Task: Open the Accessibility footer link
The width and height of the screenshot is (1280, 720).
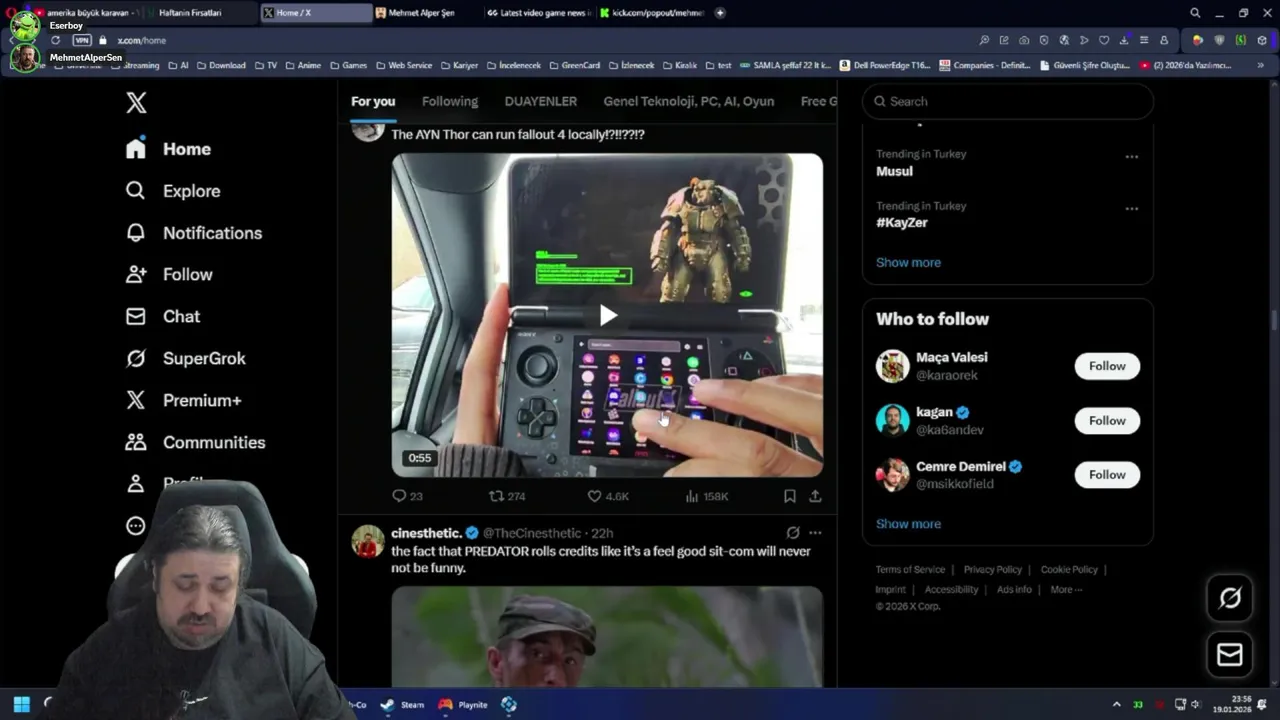Action: pyautogui.click(x=951, y=589)
